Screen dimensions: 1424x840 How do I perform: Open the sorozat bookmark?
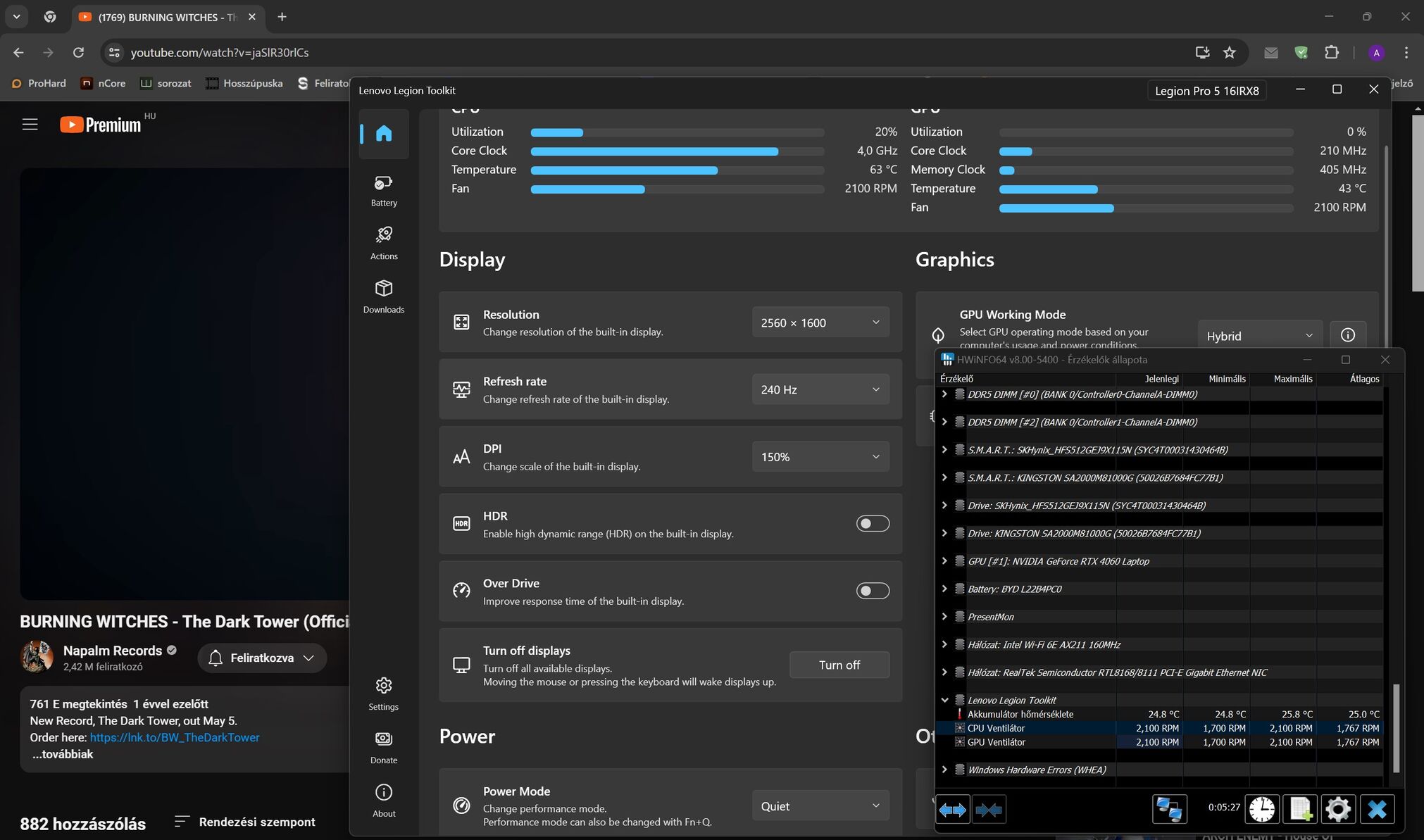[166, 83]
